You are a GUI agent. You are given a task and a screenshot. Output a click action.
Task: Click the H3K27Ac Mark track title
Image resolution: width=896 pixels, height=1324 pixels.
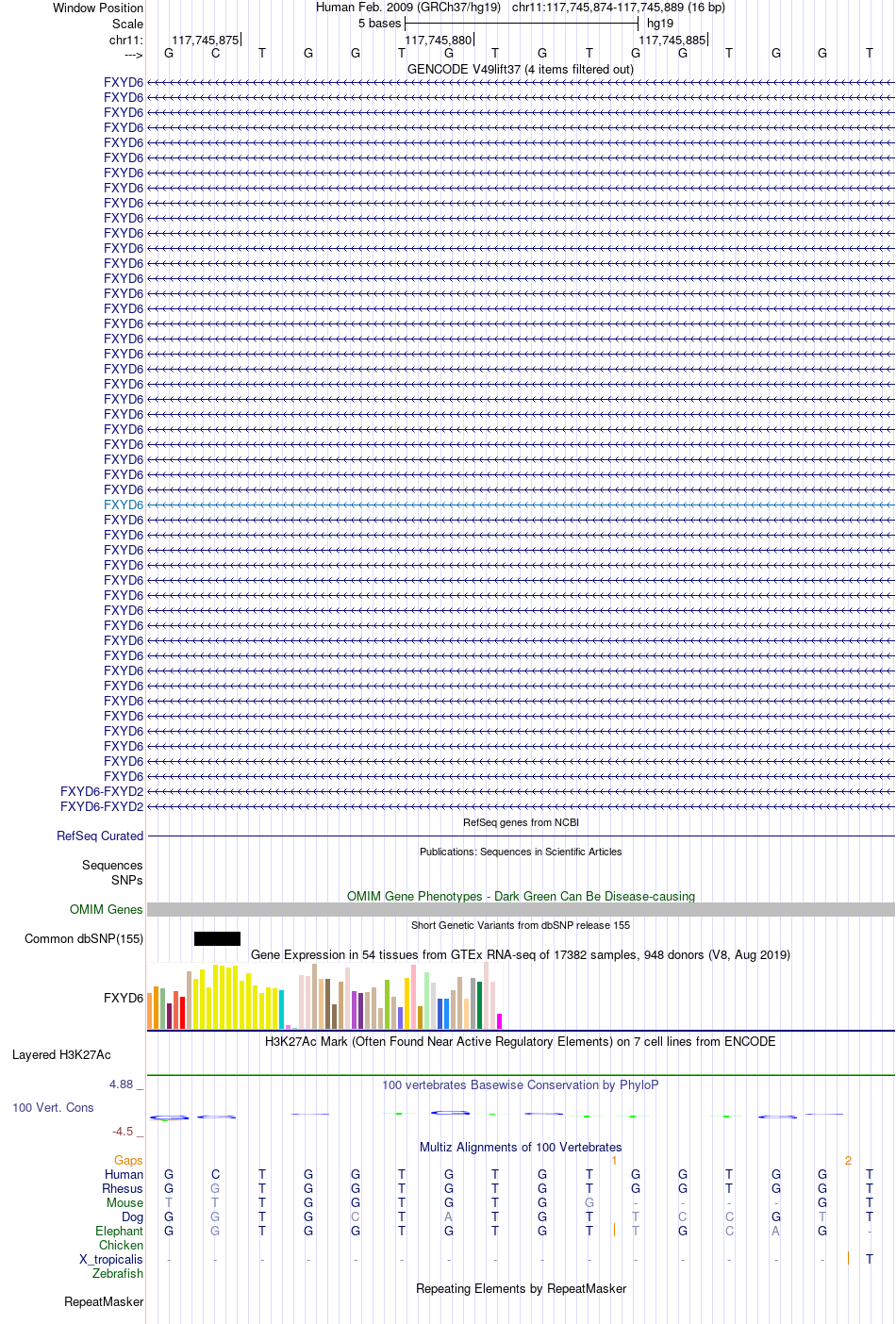tap(521, 1041)
